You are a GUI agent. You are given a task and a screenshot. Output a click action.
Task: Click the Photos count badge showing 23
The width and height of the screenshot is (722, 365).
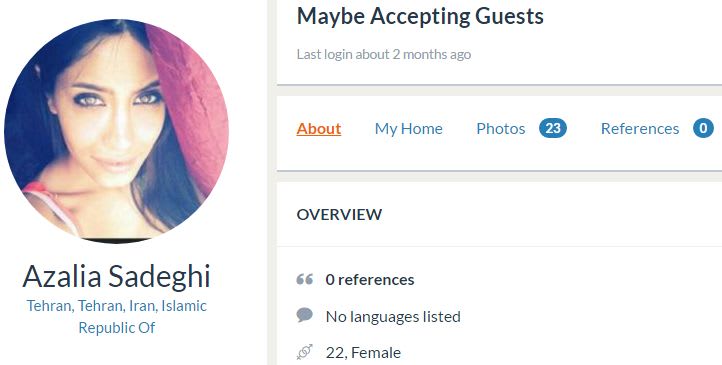[553, 128]
